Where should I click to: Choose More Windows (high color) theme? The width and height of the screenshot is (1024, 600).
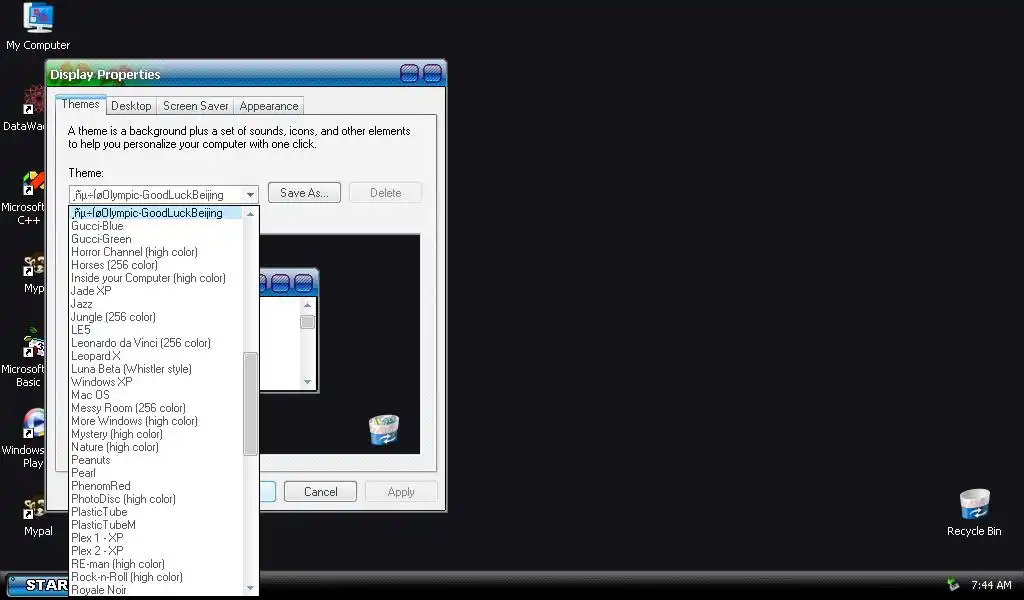click(155, 421)
